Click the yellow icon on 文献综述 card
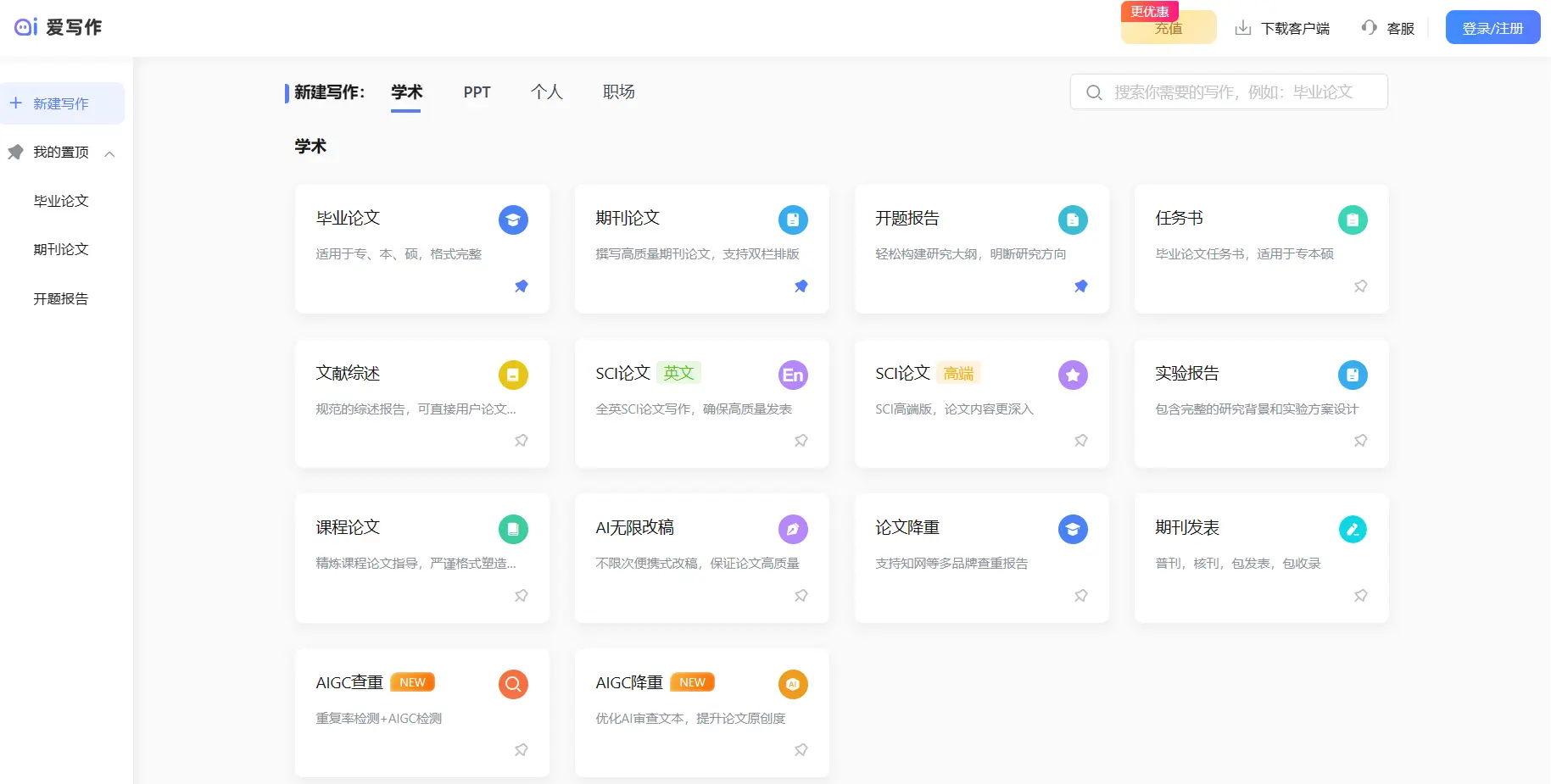This screenshot has width=1551, height=784. [x=513, y=375]
